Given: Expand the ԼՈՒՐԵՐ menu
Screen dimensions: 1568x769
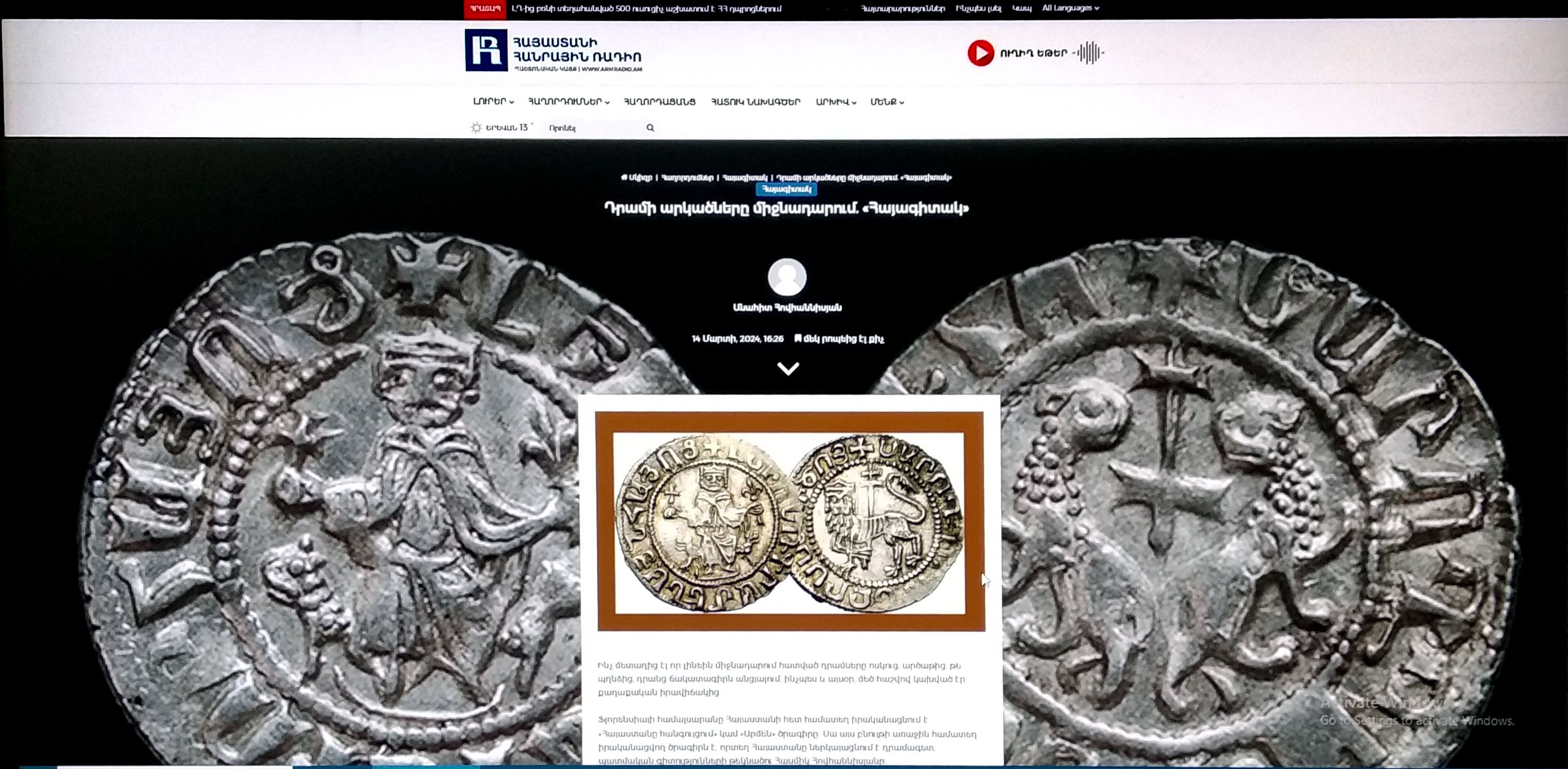Looking at the screenshot, I should pyautogui.click(x=493, y=102).
